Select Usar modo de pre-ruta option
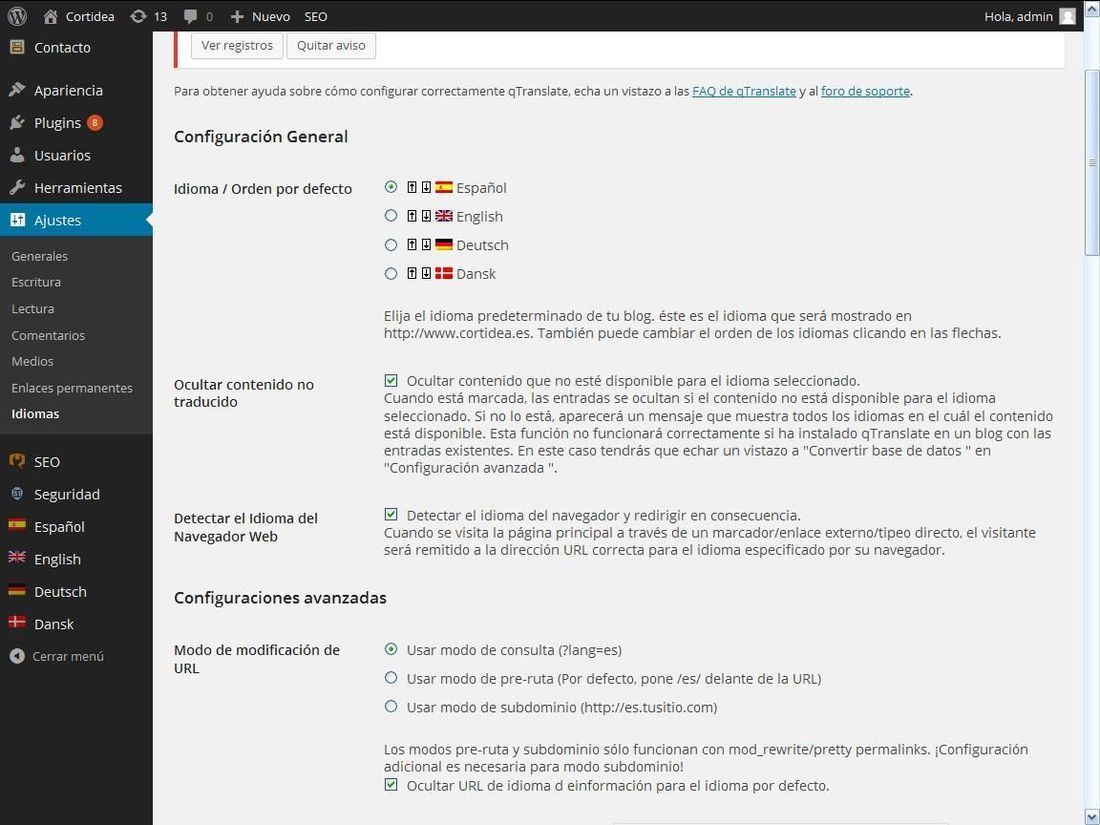The width and height of the screenshot is (1100, 825). click(391, 678)
